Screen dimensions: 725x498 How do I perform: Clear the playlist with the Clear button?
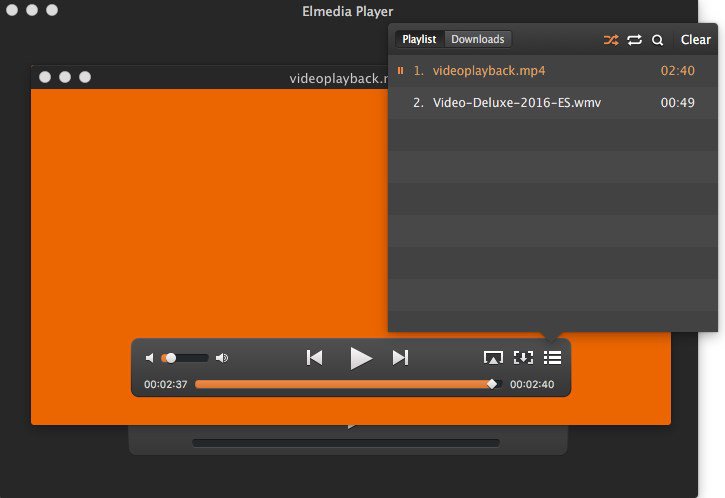695,40
